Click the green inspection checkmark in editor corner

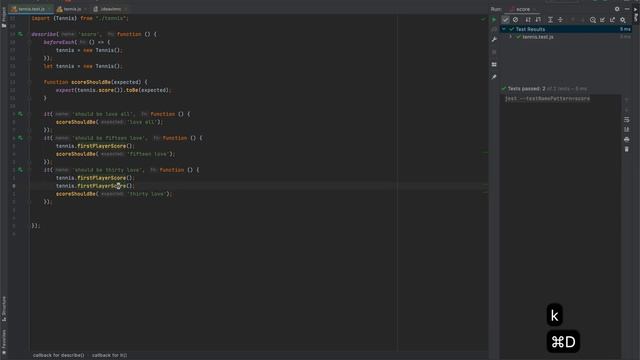(x=483, y=18)
